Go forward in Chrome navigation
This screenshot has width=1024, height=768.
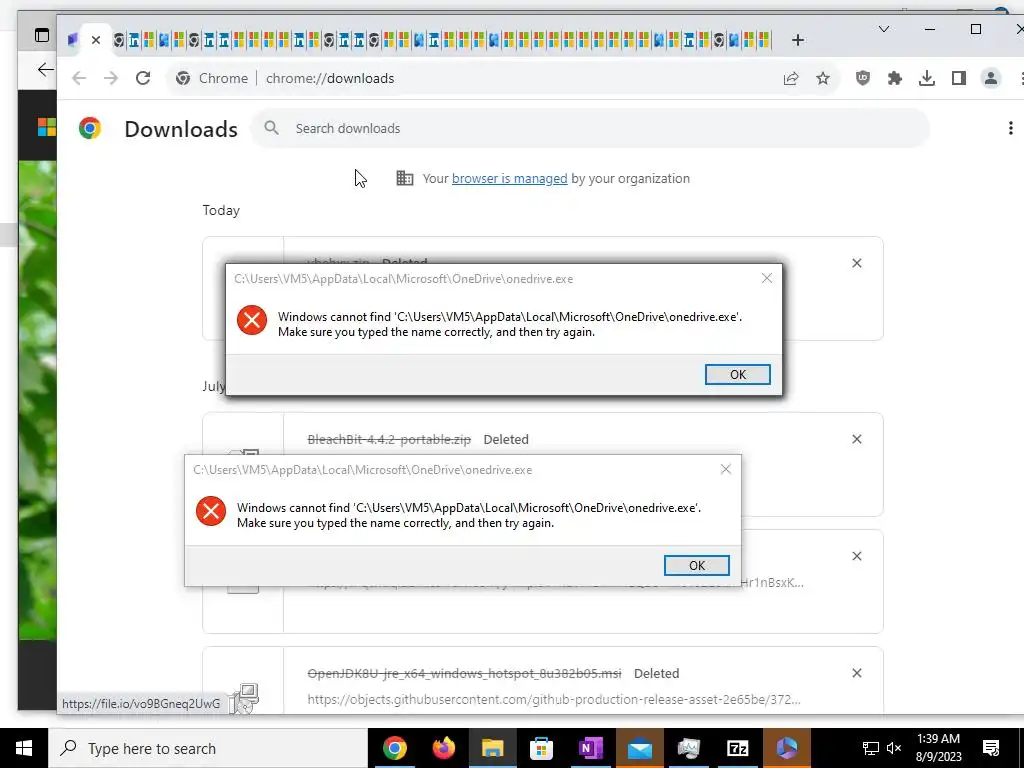click(111, 78)
